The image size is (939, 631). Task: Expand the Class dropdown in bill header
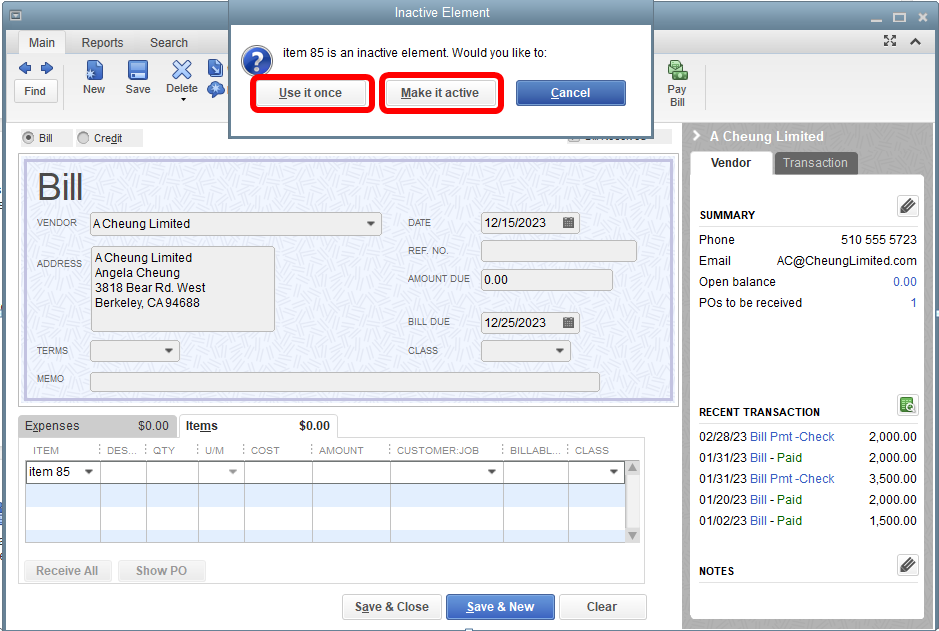(559, 351)
